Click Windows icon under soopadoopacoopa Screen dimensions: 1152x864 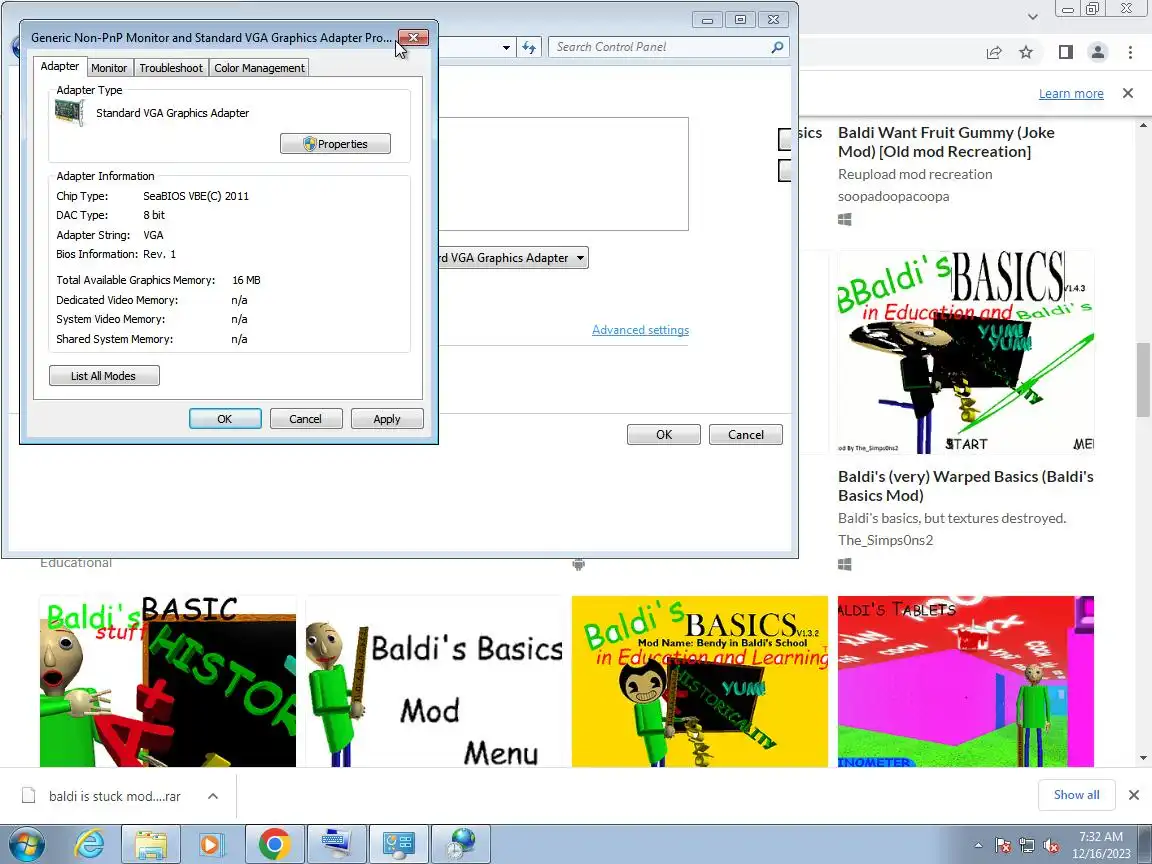[x=845, y=219]
